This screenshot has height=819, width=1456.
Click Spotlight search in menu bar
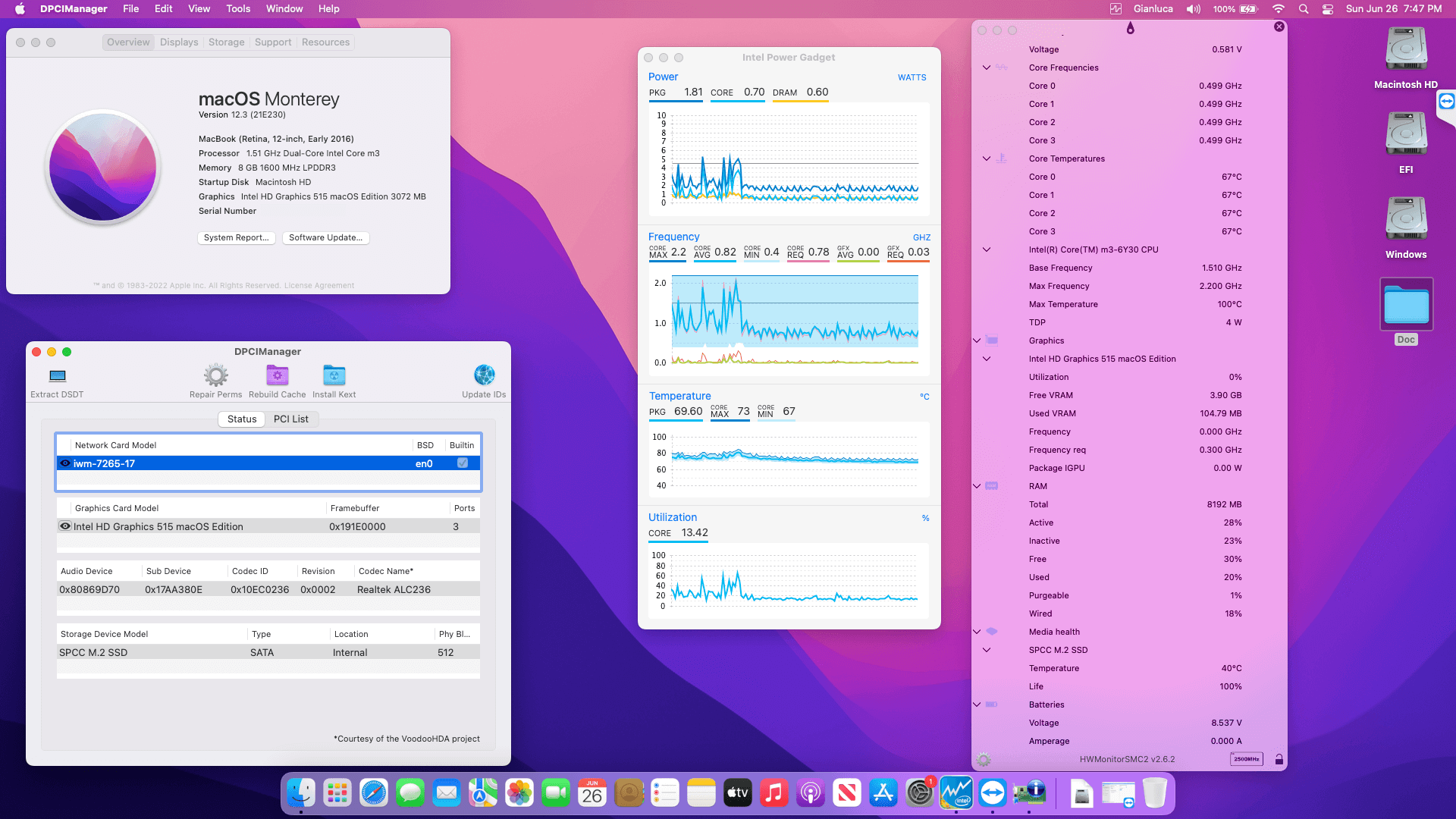[1304, 9]
